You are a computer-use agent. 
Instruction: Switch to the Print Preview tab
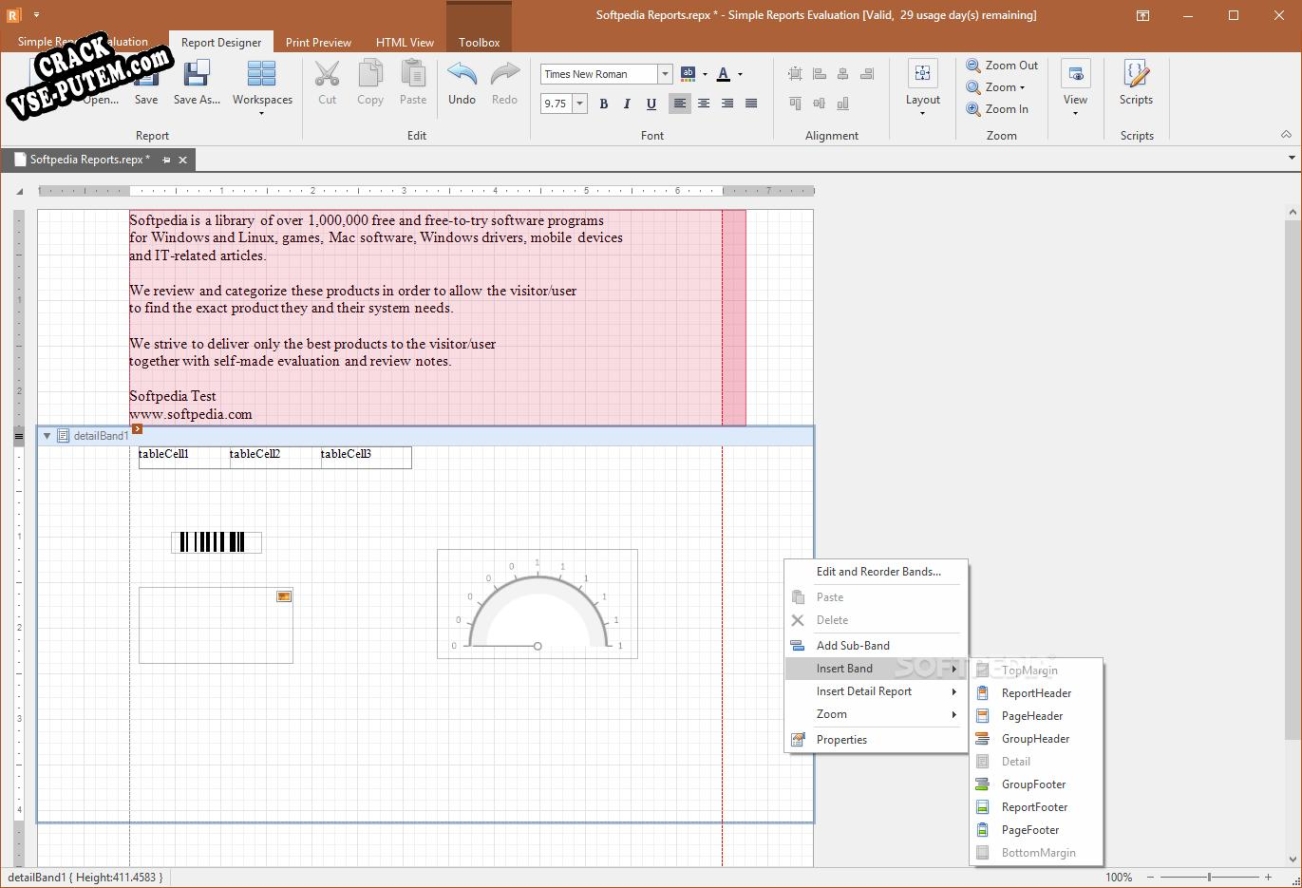(318, 42)
